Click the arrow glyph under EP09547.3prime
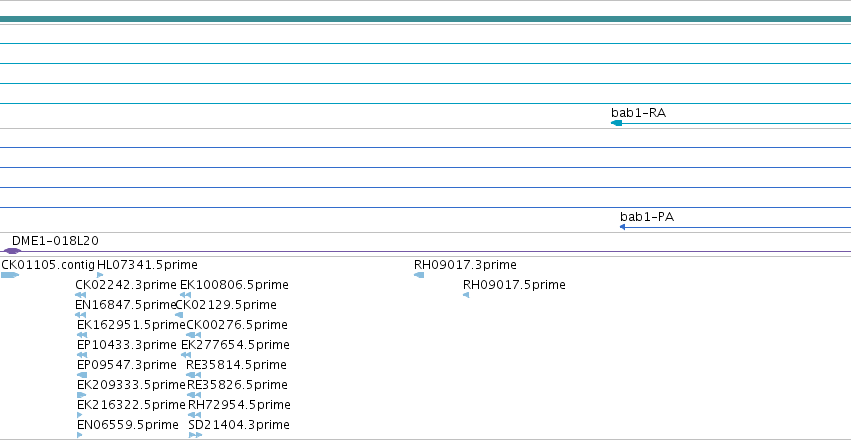Screen dimensions: 851x440 pos(82,375)
